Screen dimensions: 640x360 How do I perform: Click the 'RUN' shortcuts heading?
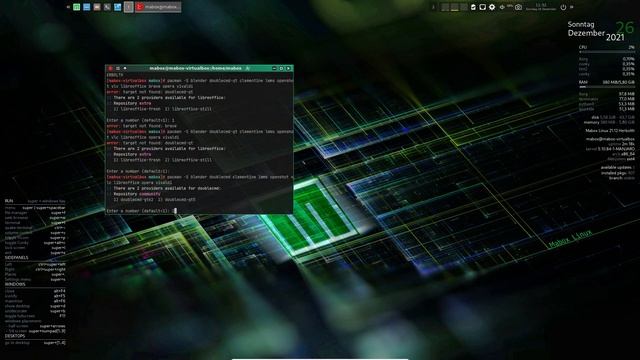coord(9,201)
